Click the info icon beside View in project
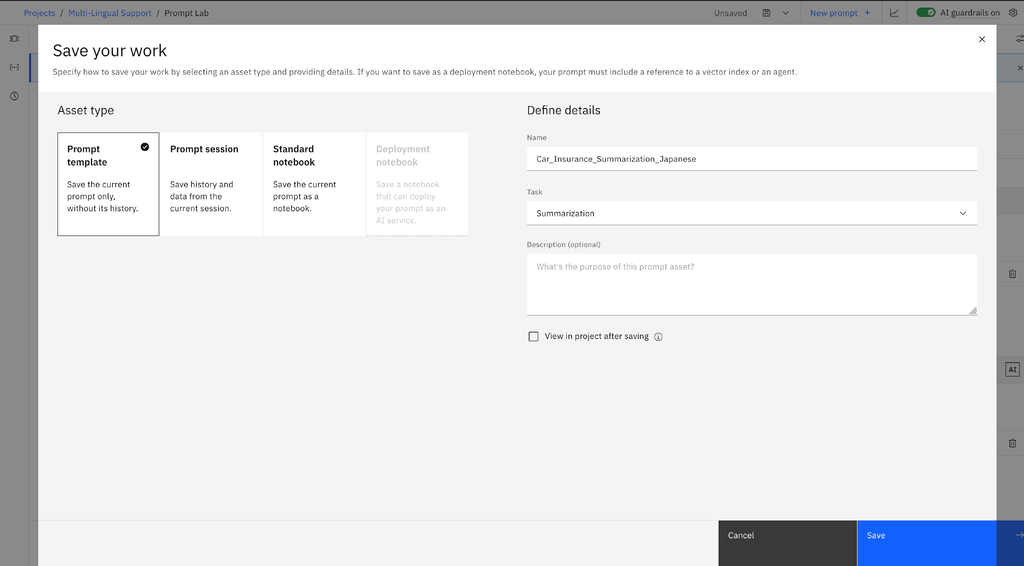Screen dimensions: 1024x566 (x=658, y=337)
